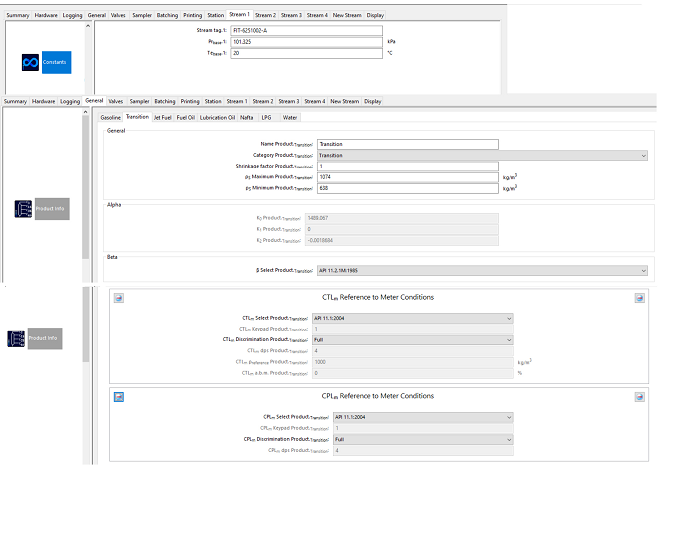Image resolution: width=682 pixels, height=546 pixels.
Task: Click the gray Product Info button beside the CTL section
Action: click(x=45, y=338)
